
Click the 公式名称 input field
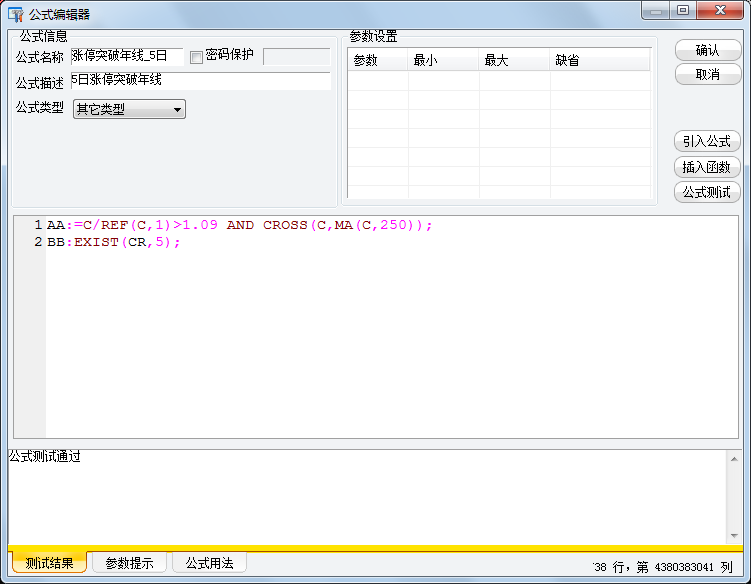pyautogui.click(x=127, y=57)
